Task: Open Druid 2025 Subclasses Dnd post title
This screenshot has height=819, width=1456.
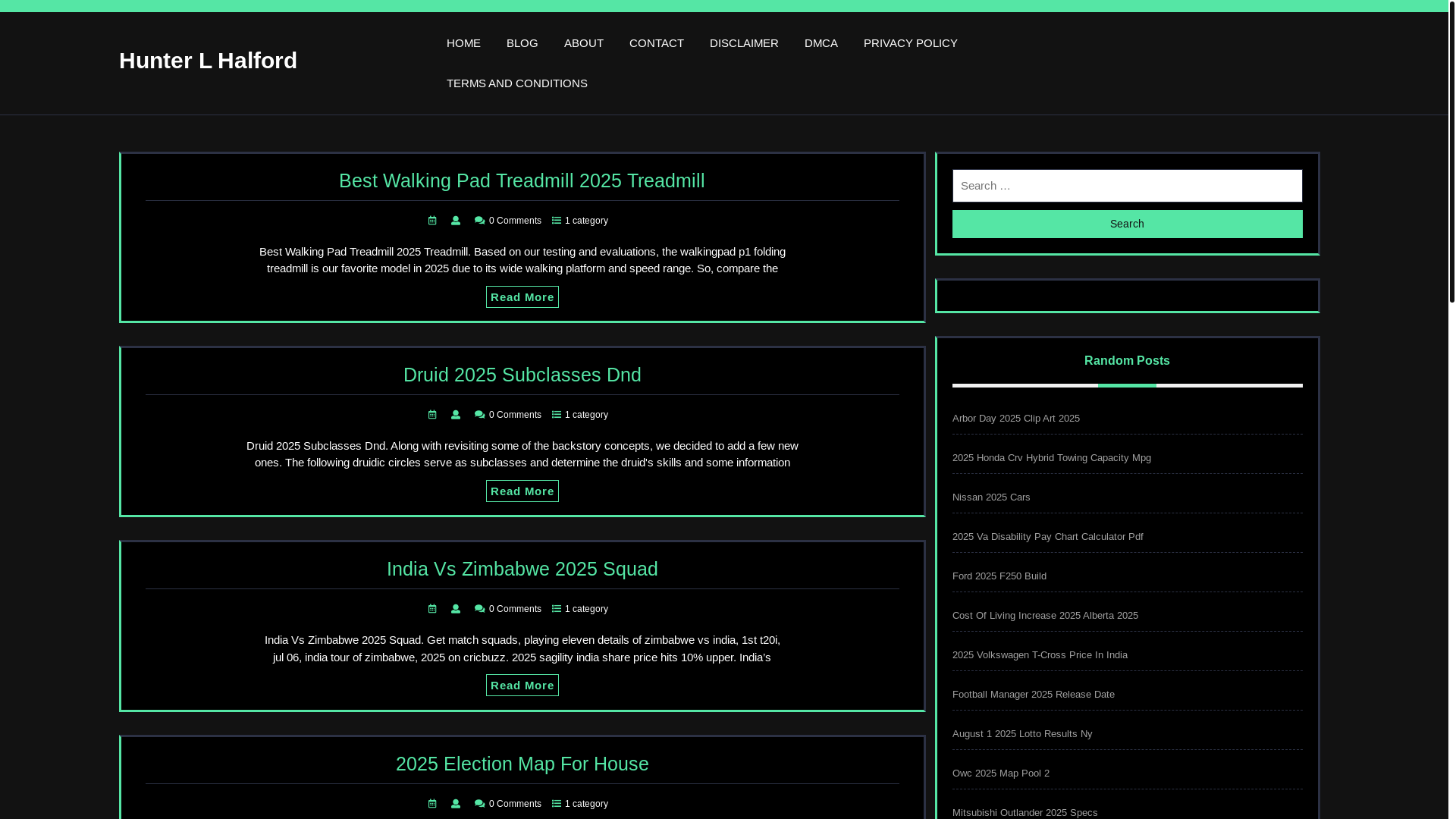Action: 522,375
